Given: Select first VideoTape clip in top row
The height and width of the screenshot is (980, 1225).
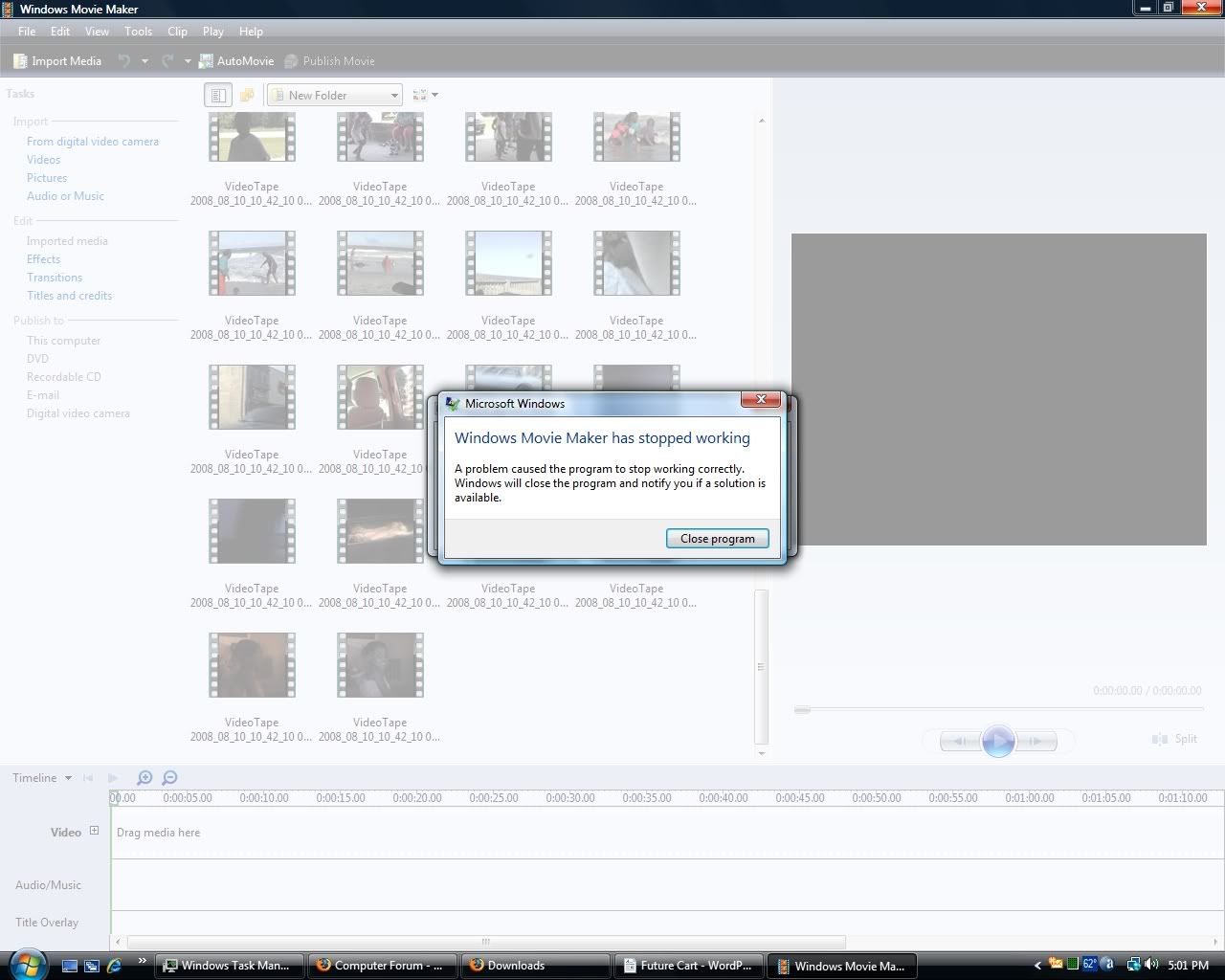Looking at the screenshot, I should 252,137.
